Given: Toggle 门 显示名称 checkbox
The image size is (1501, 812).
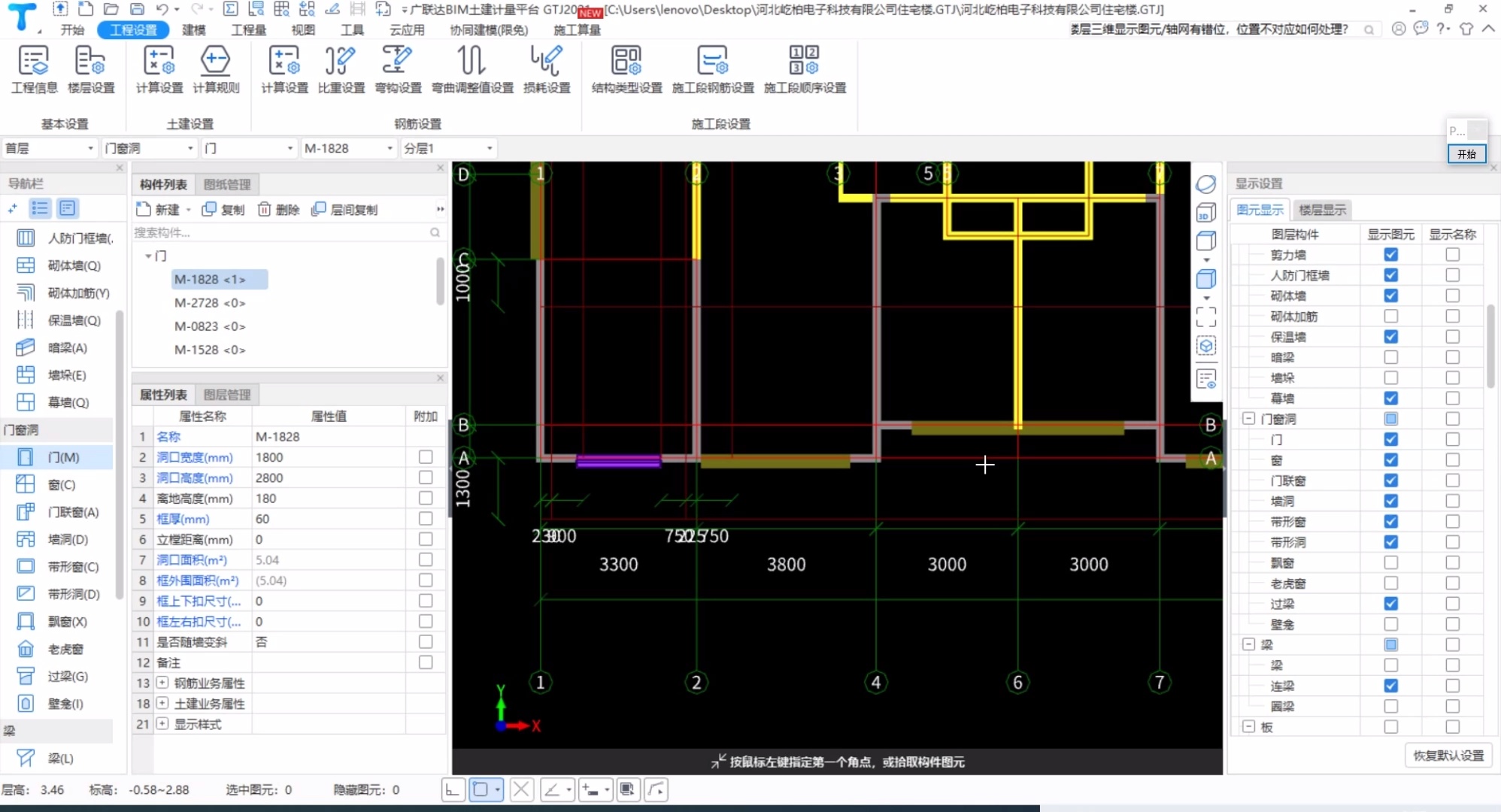Looking at the screenshot, I should pos(1452,439).
